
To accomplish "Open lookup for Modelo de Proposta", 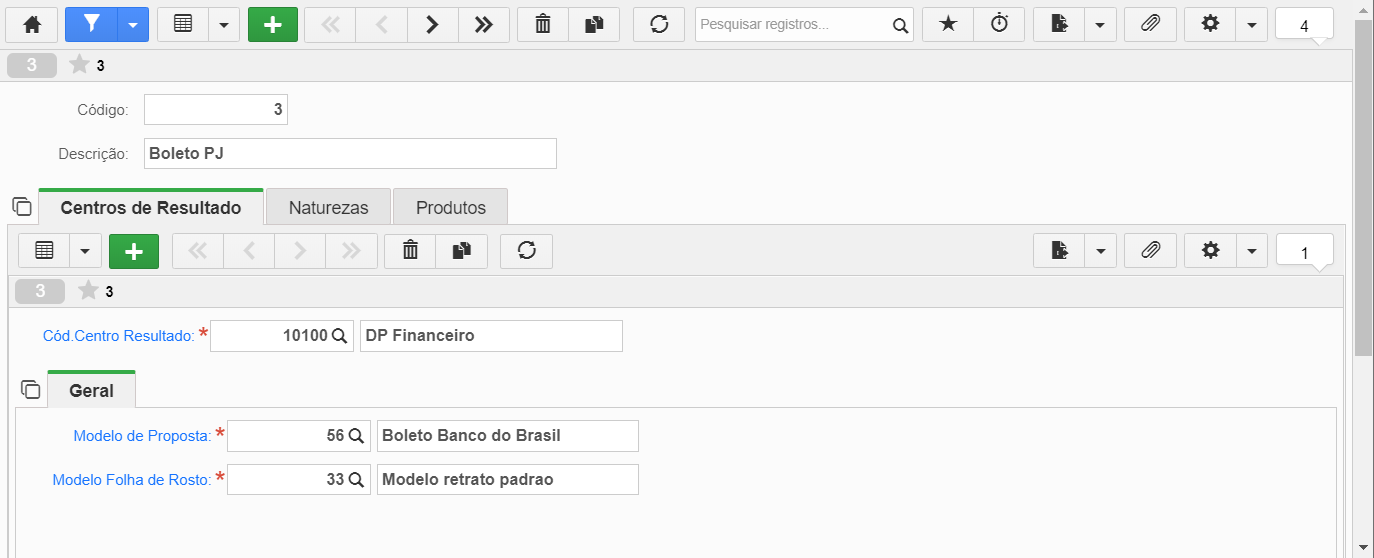I will 356,436.
